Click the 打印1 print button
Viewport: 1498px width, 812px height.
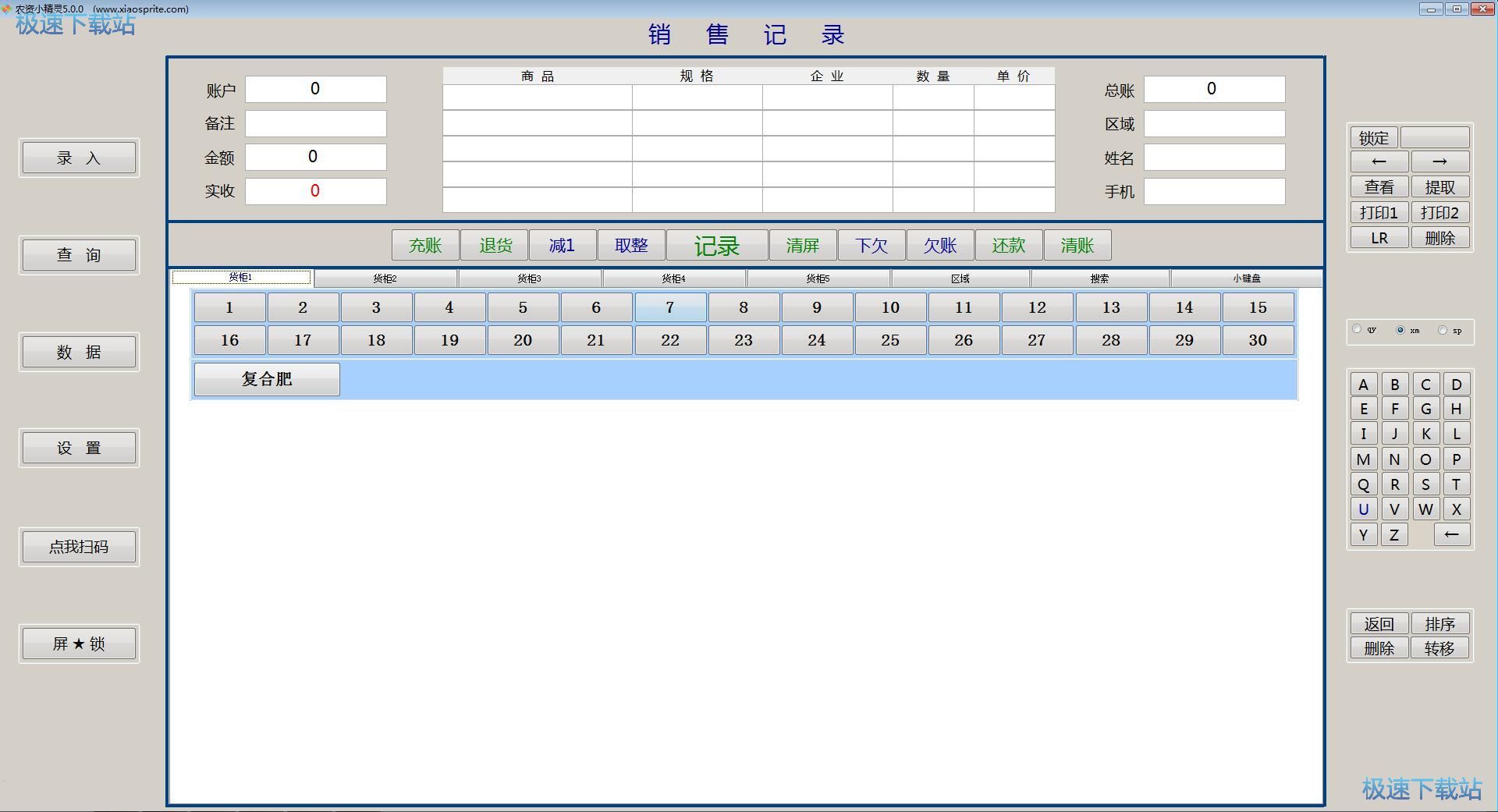(x=1379, y=213)
